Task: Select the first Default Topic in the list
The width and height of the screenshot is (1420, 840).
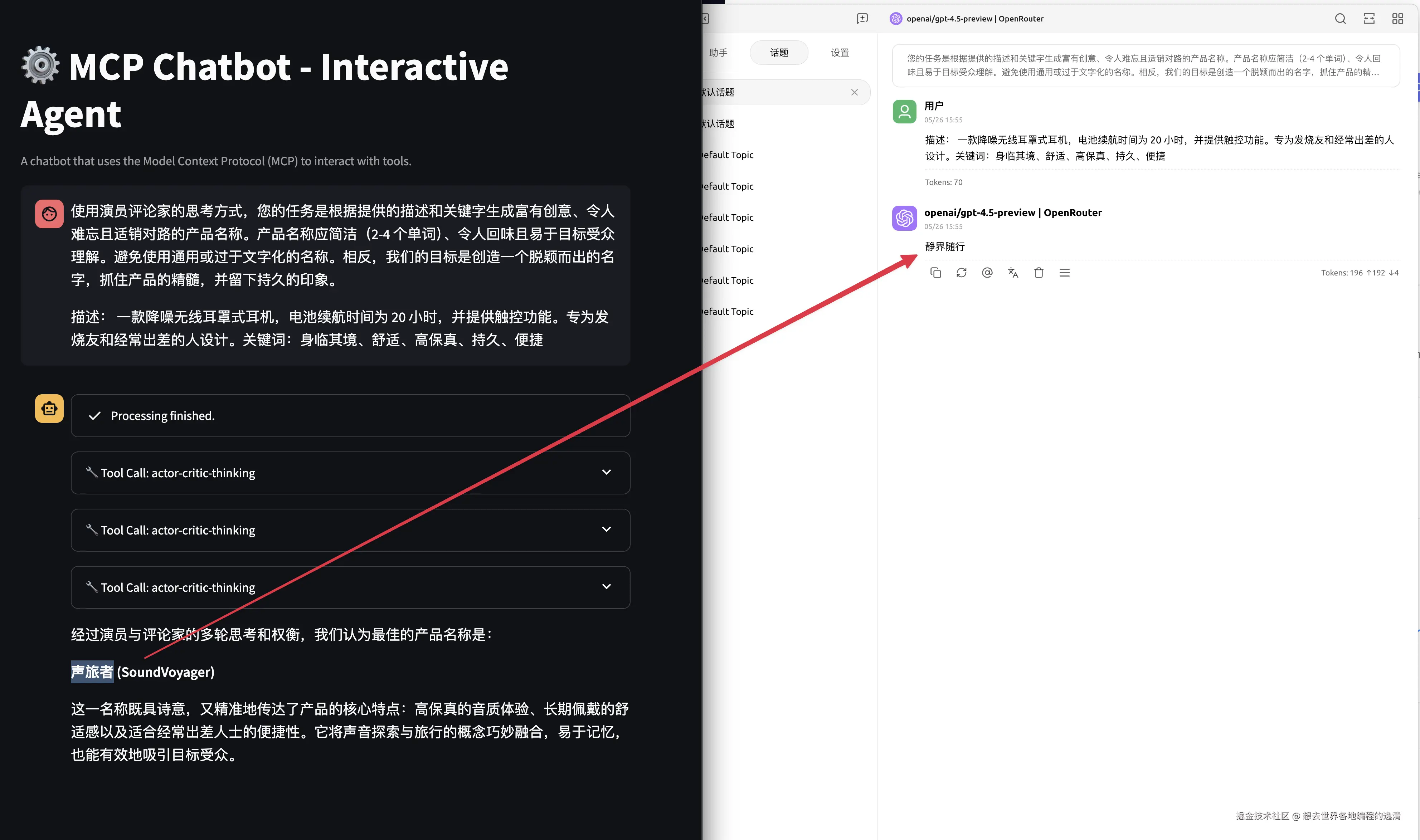Action: [x=727, y=155]
